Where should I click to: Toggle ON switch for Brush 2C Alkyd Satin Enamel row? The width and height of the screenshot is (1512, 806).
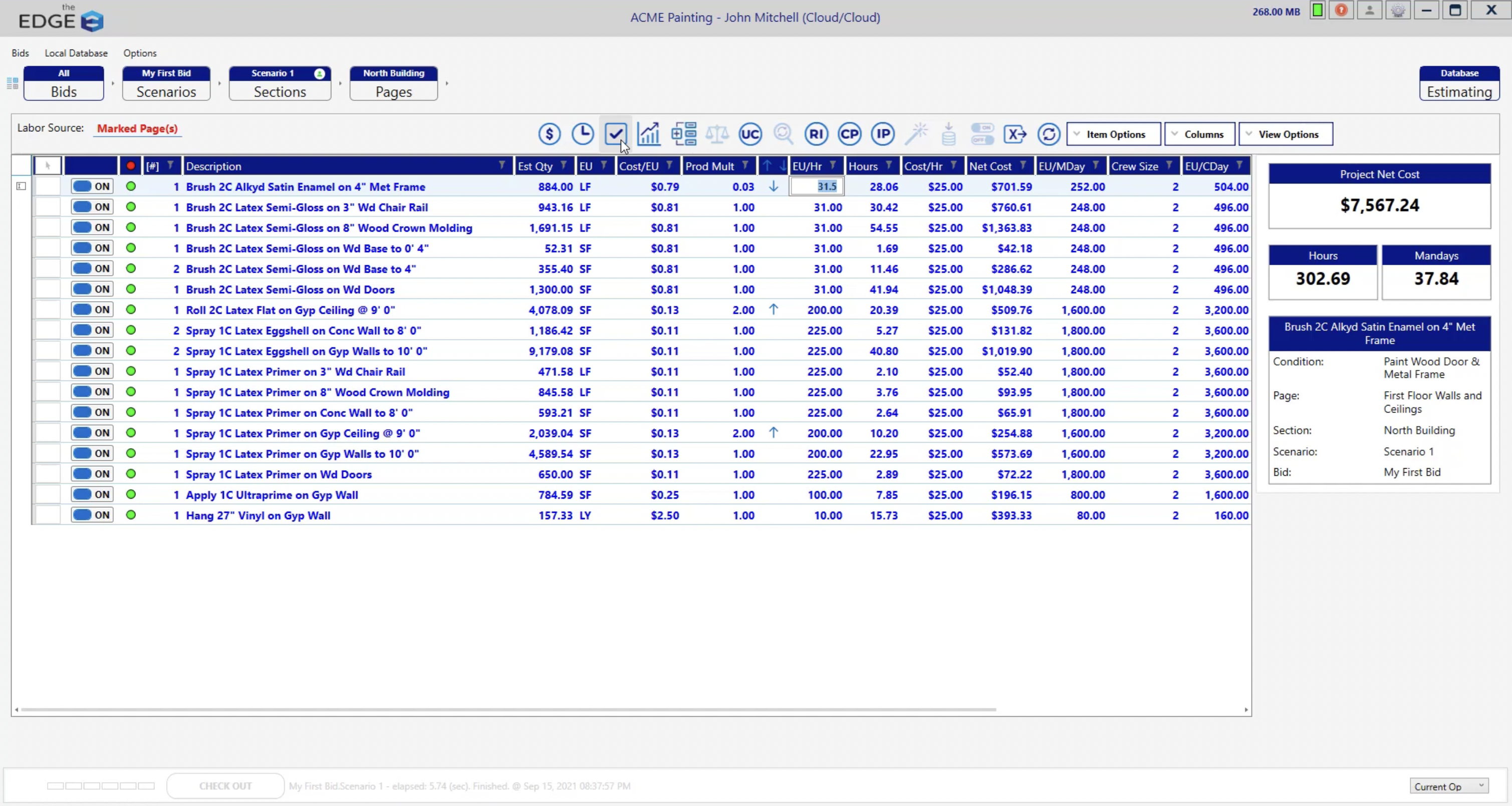click(92, 186)
